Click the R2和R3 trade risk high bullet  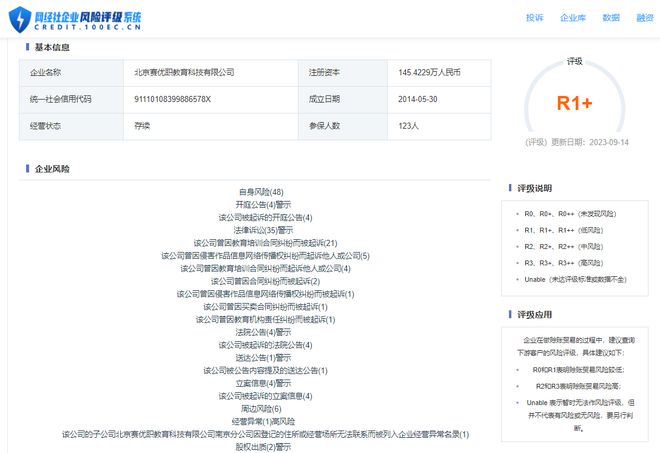click(578, 386)
